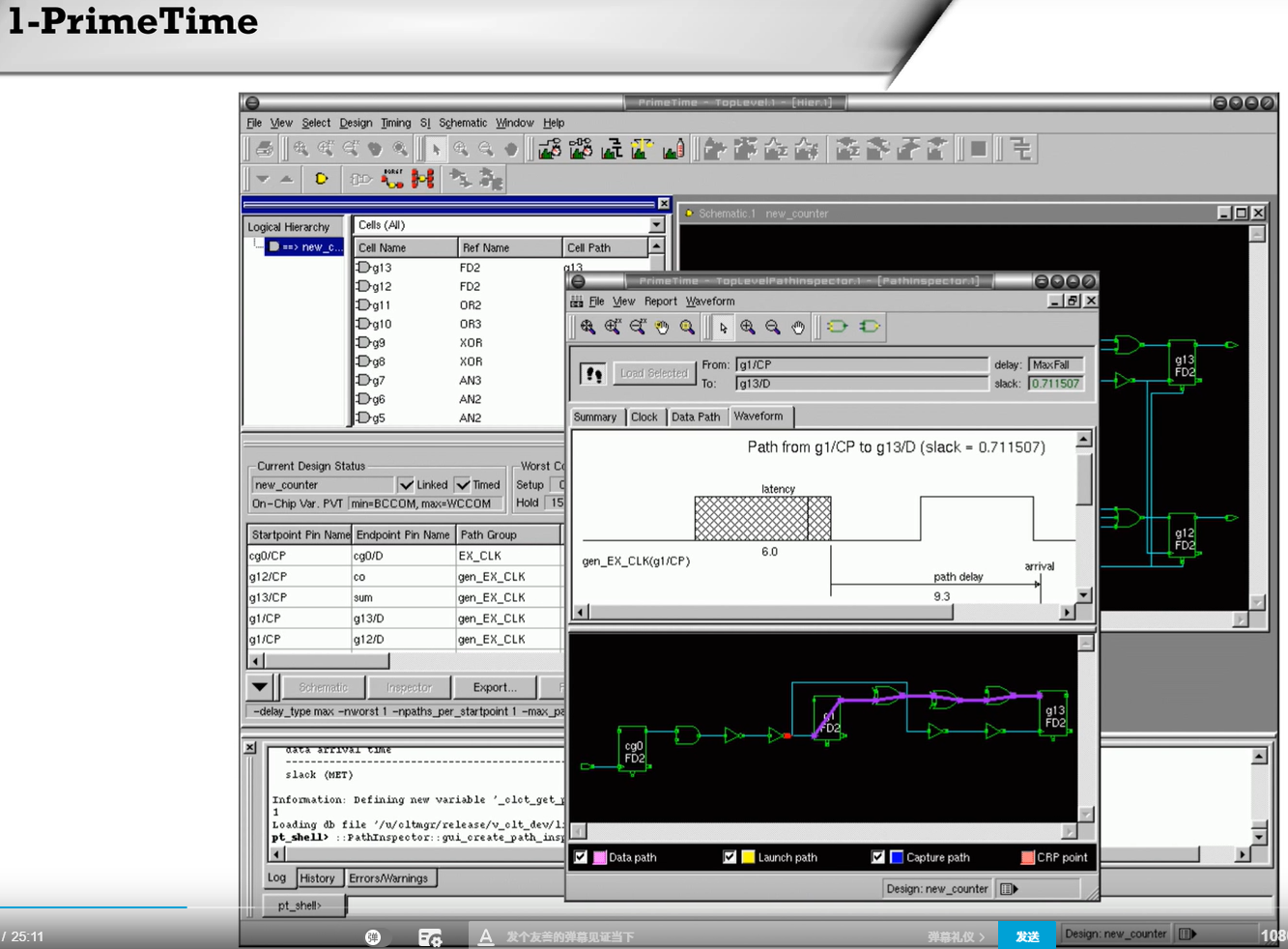Screen dimensions: 1288x949
Task: Click the print icon in main toolbar
Action: tap(264, 149)
